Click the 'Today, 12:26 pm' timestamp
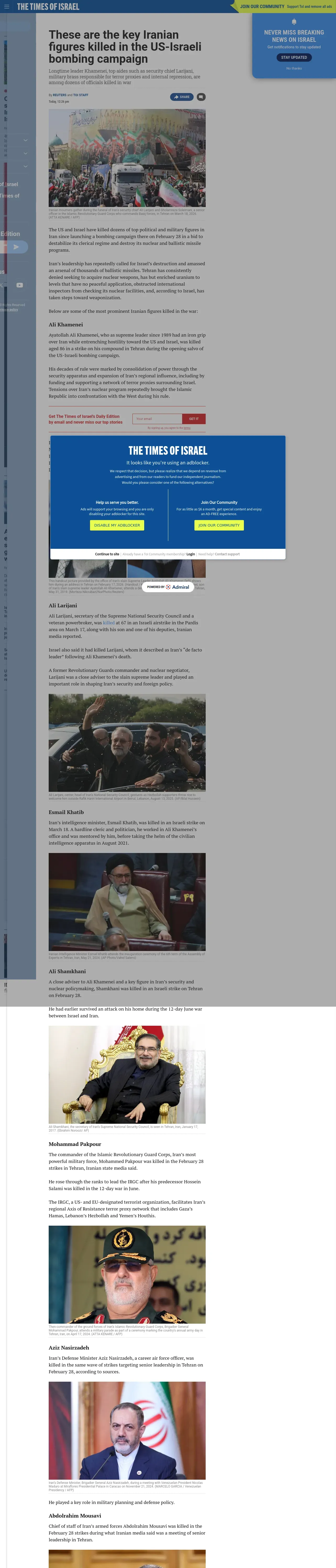The width and height of the screenshot is (336, 1568). point(59,102)
